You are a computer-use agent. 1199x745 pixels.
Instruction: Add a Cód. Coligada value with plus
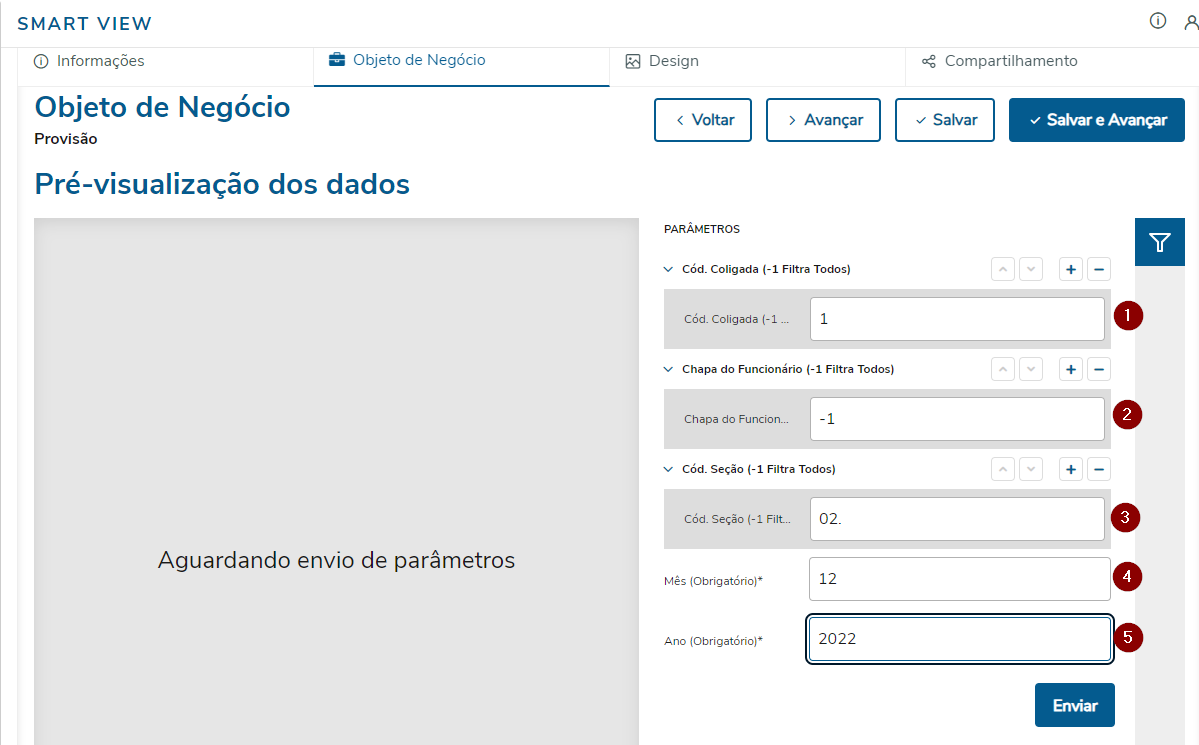point(1070,269)
